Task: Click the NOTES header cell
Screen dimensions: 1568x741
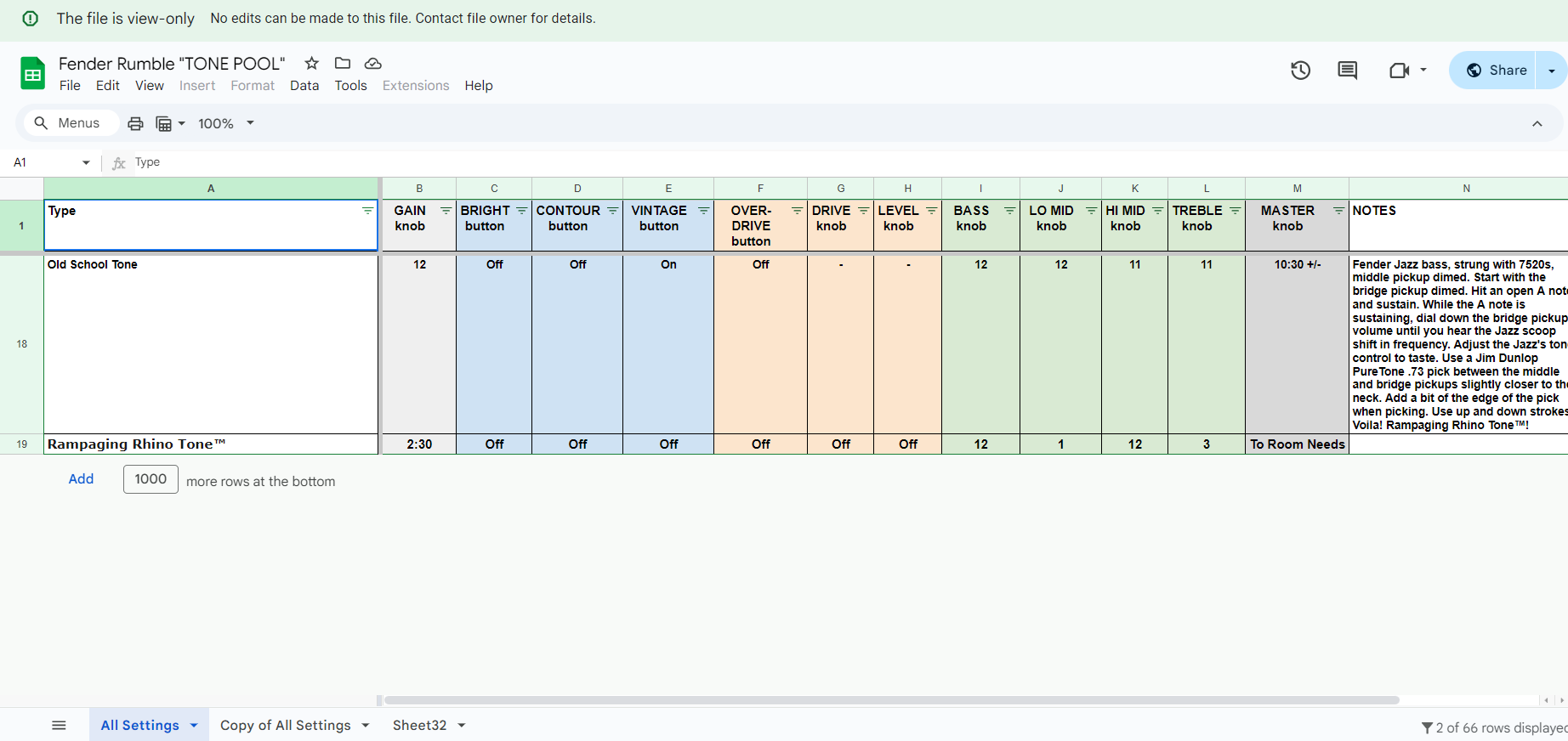Action: click(1458, 225)
